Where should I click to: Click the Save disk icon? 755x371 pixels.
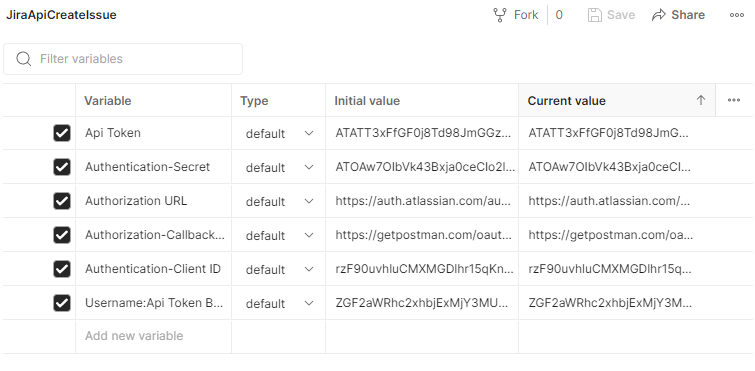(595, 15)
